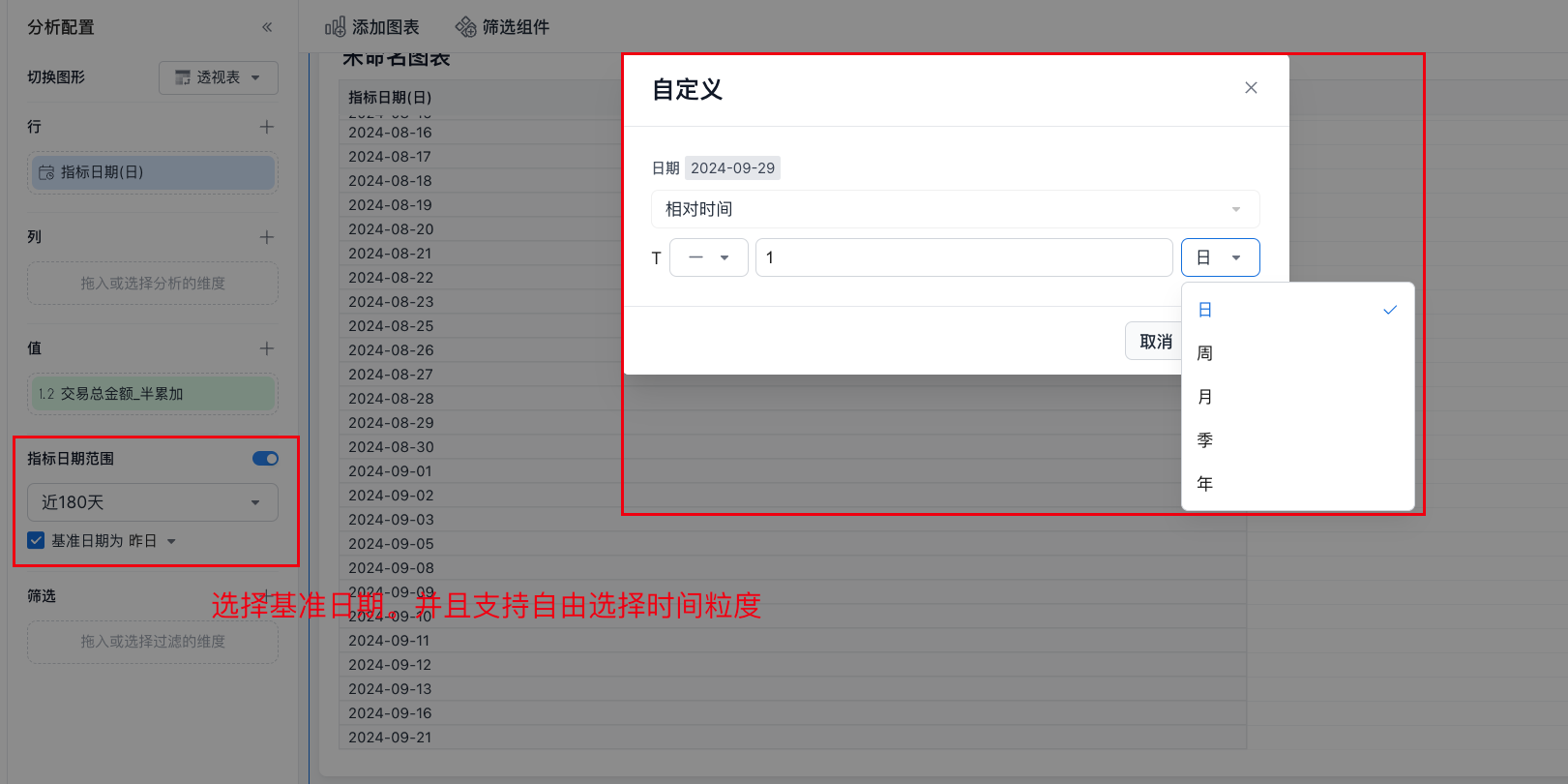Toggle the 指标日期范围 switch off
The width and height of the screenshot is (1568, 784).
[x=265, y=459]
